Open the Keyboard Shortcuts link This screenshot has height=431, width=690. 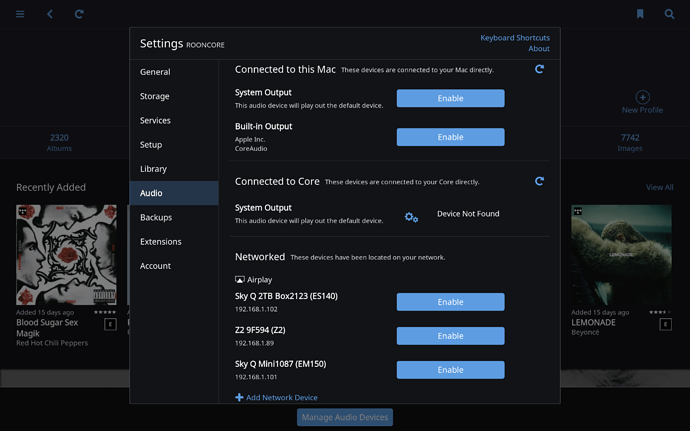point(515,38)
